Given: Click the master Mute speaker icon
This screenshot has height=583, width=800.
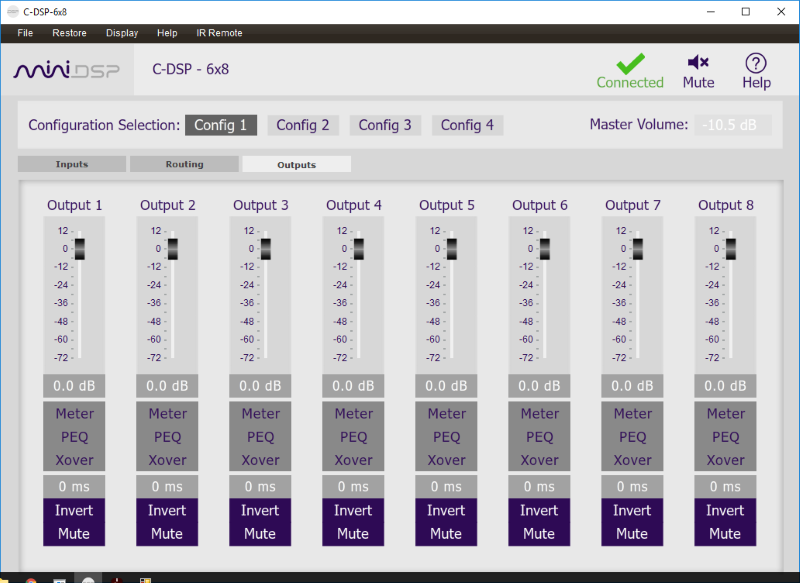Looking at the screenshot, I should click(698, 62).
